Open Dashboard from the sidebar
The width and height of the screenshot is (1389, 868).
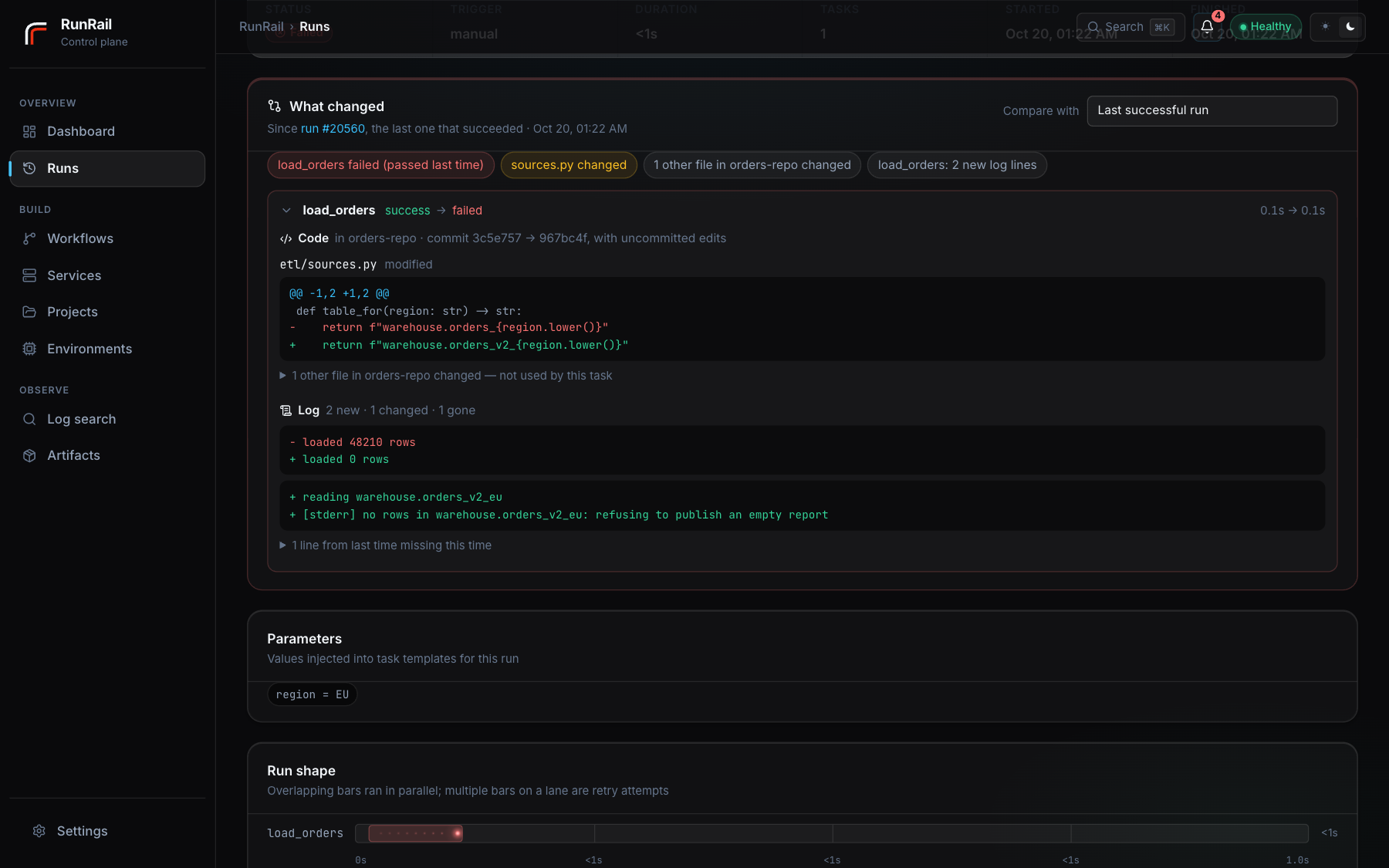pos(107,132)
